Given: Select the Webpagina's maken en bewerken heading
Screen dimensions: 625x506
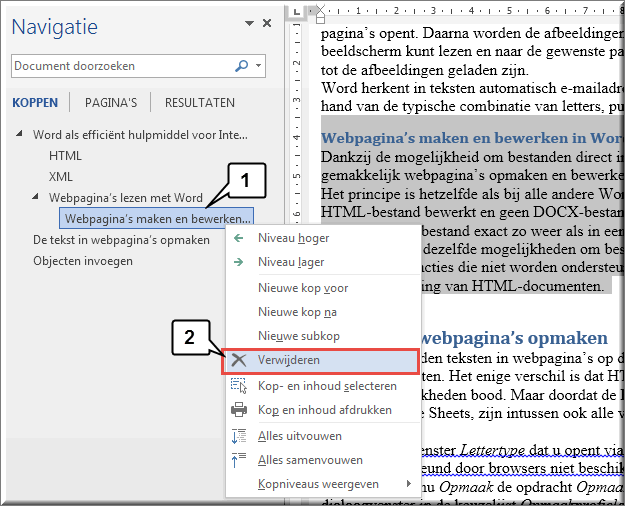Looking at the screenshot, I should 156,218.
